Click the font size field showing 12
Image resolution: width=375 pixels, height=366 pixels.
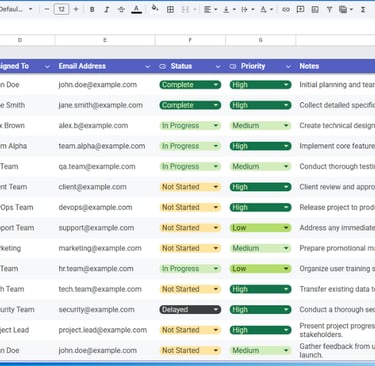(61, 9)
